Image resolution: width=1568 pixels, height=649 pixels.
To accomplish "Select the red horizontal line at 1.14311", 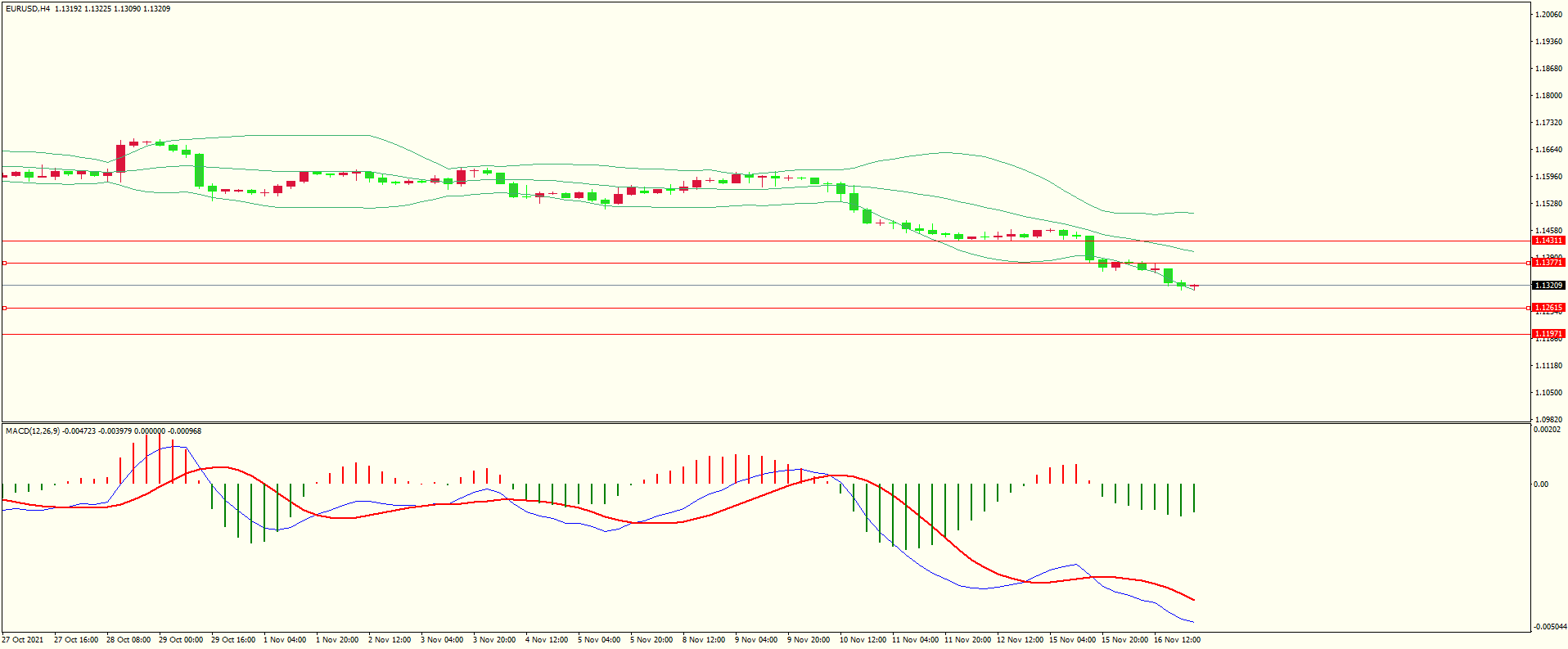I will tap(765, 241).
